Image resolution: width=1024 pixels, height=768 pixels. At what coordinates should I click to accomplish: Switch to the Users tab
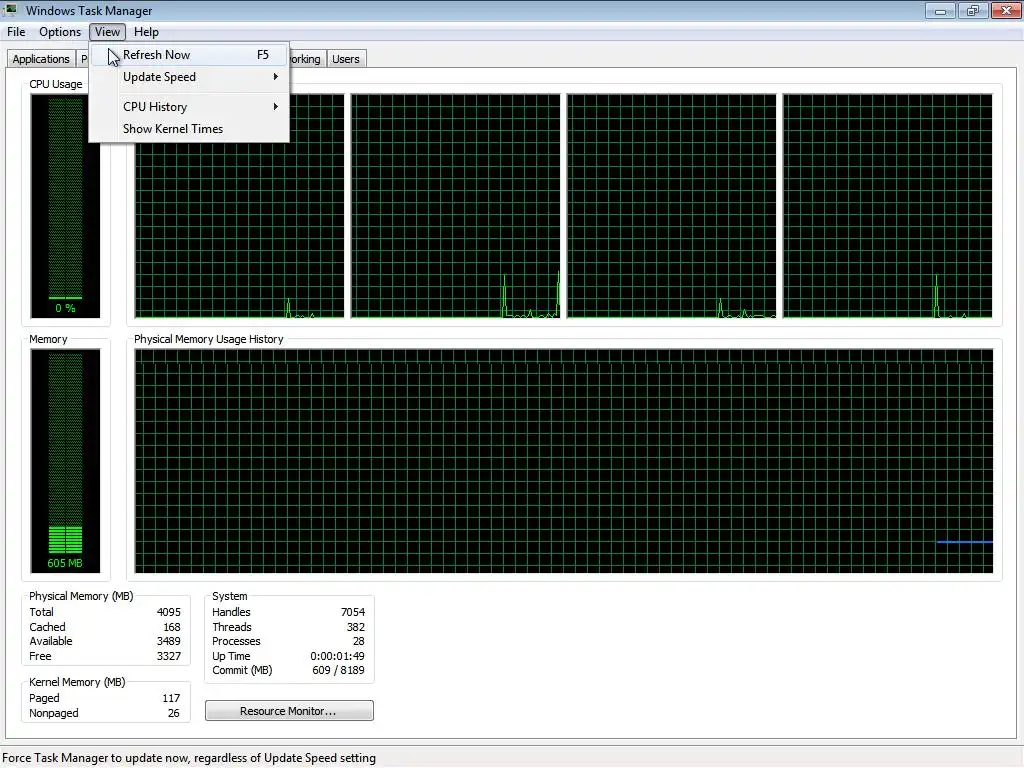pyautogui.click(x=345, y=59)
